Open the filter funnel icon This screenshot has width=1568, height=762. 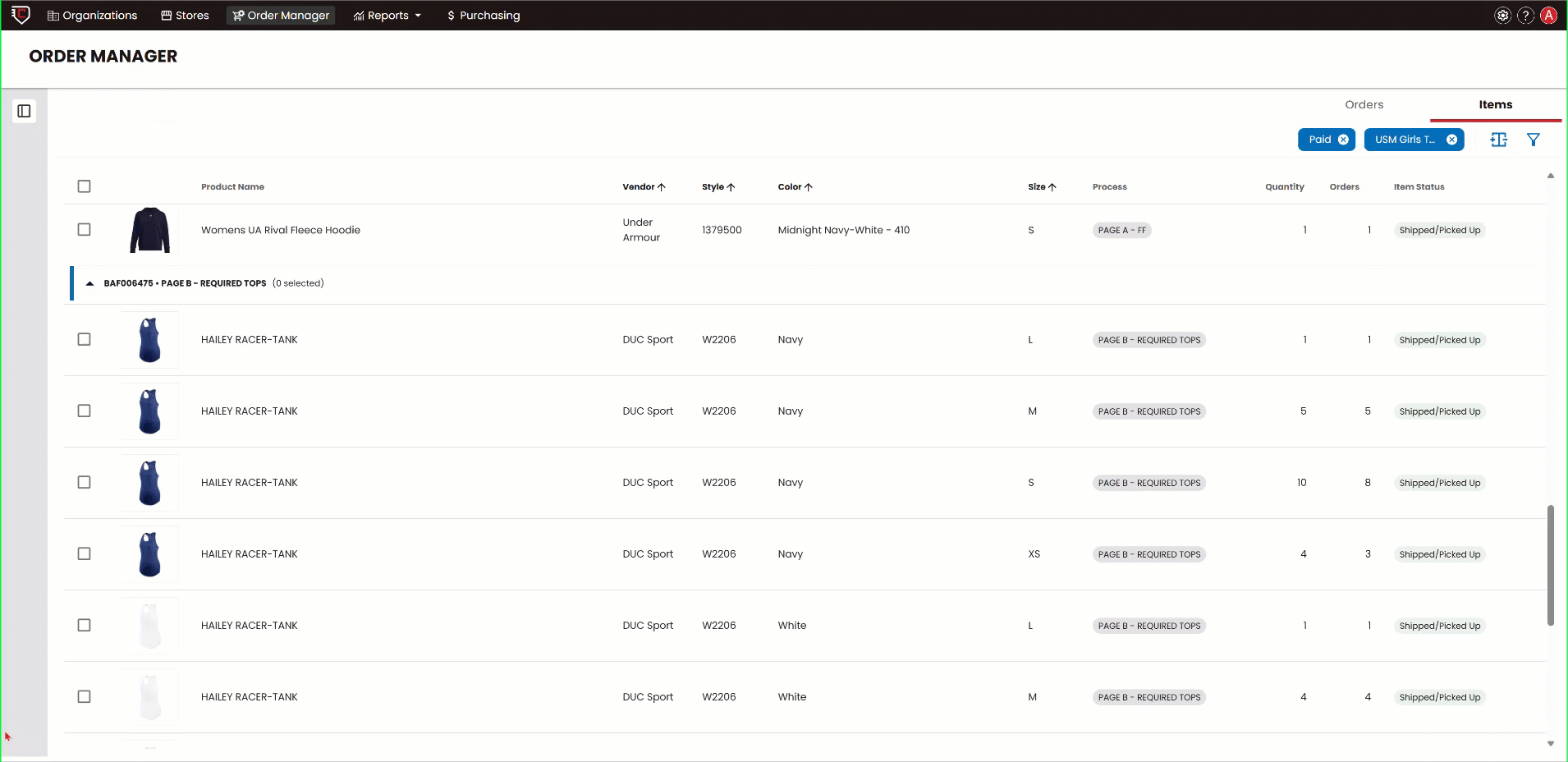1533,140
